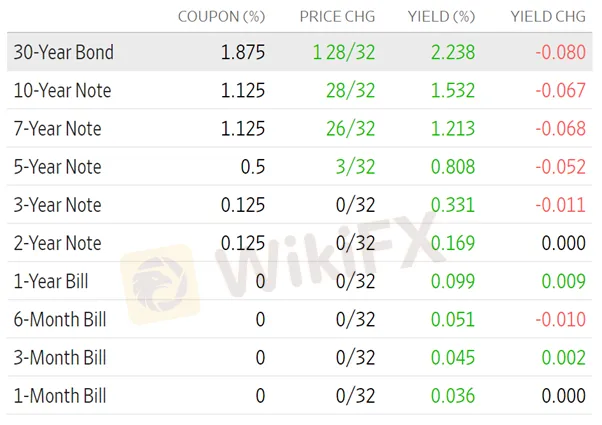602x425 pixels.
Task: Click the PRICE CHG column header
Action: click(x=337, y=17)
